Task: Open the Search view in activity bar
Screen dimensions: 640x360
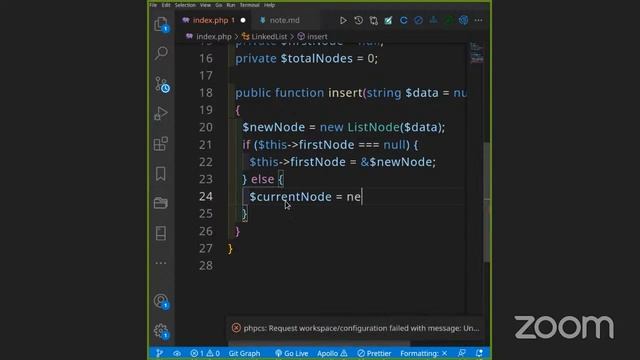Action: (x=161, y=53)
